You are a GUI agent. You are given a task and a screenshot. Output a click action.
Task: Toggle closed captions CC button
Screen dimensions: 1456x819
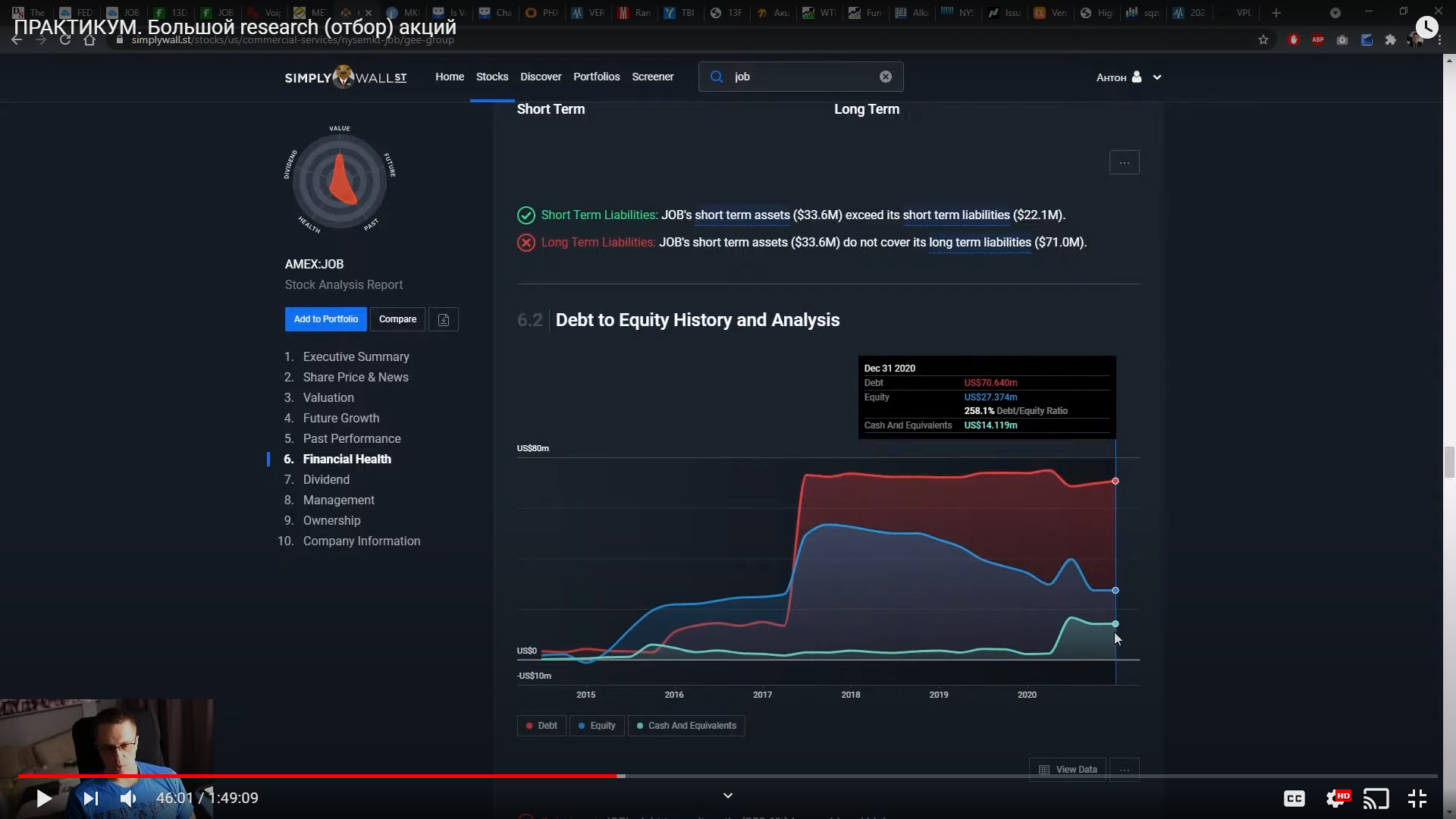pos(1294,798)
